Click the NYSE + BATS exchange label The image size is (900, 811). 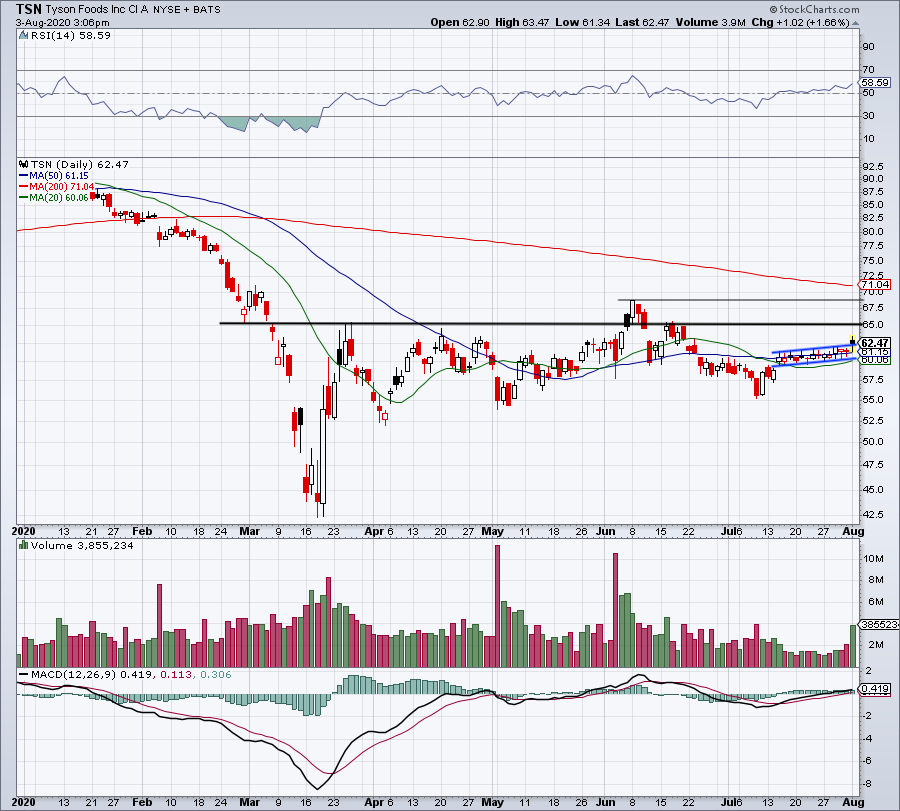coord(187,10)
